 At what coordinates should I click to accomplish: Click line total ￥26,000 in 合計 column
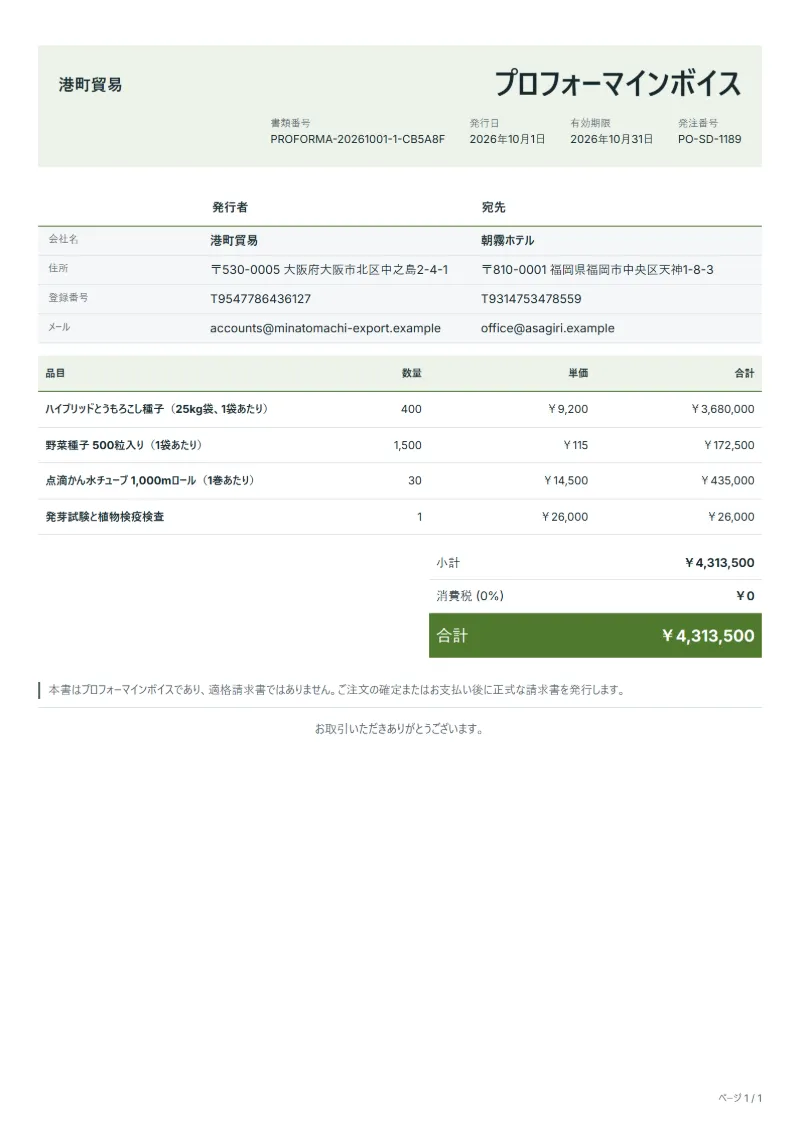[731, 517]
